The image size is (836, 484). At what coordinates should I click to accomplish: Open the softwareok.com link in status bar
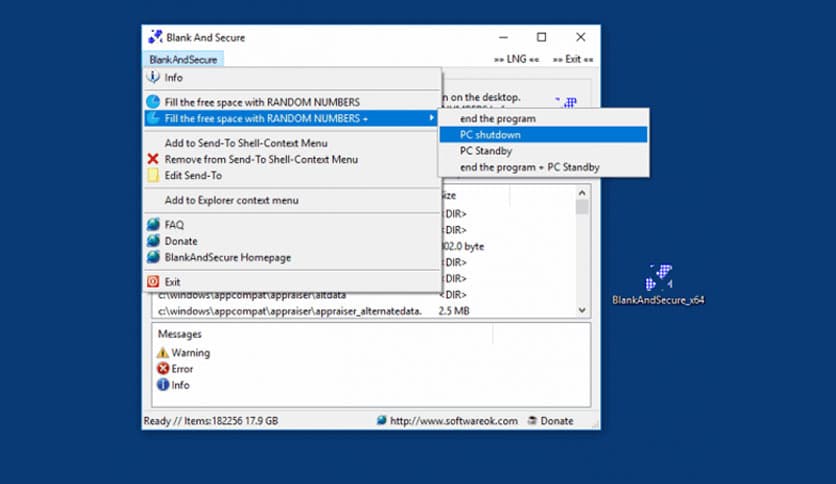[x=454, y=421]
